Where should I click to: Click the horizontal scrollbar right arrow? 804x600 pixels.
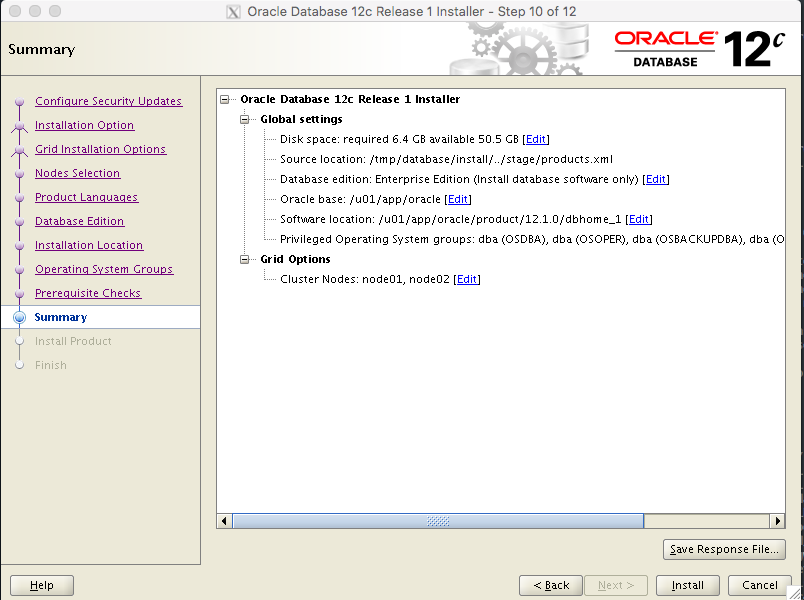point(777,521)
